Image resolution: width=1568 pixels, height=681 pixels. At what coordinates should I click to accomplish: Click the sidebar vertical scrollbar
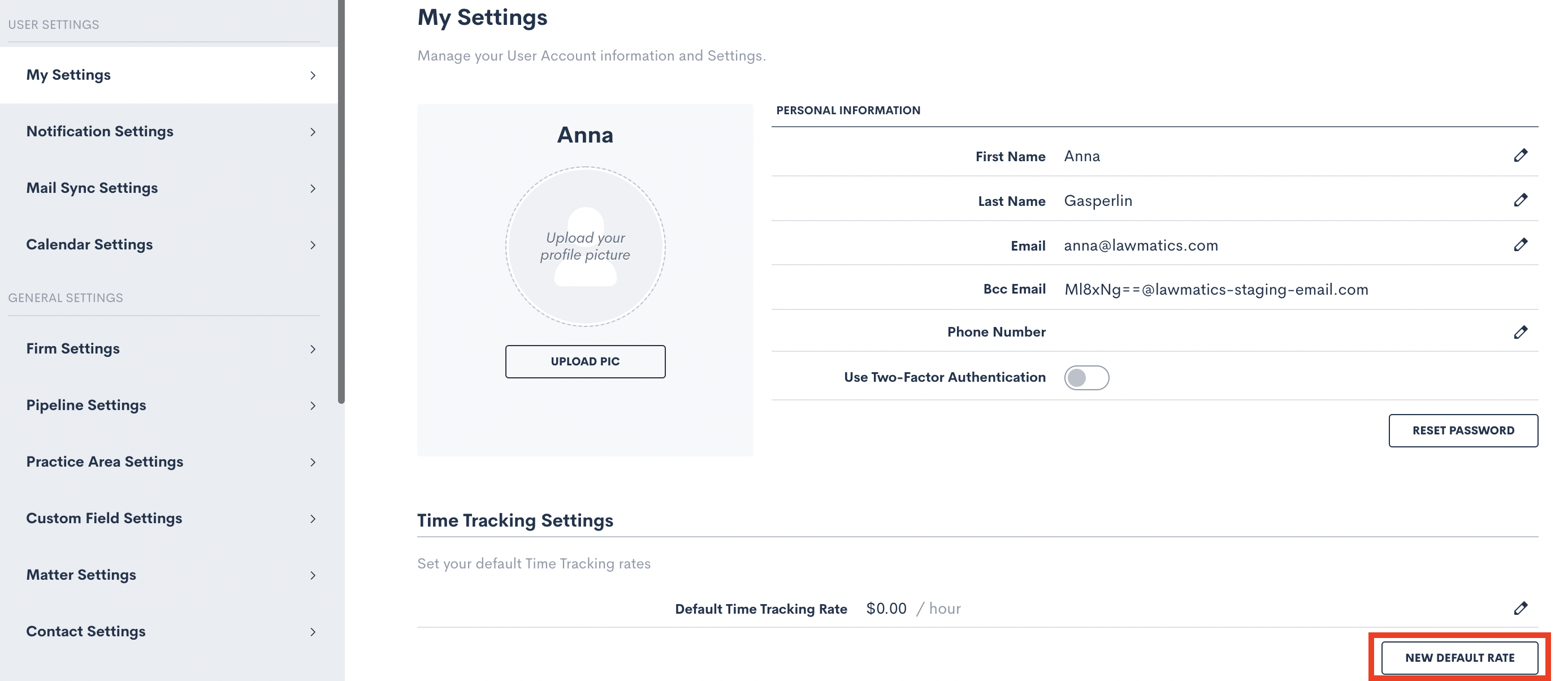click(341, 201)
